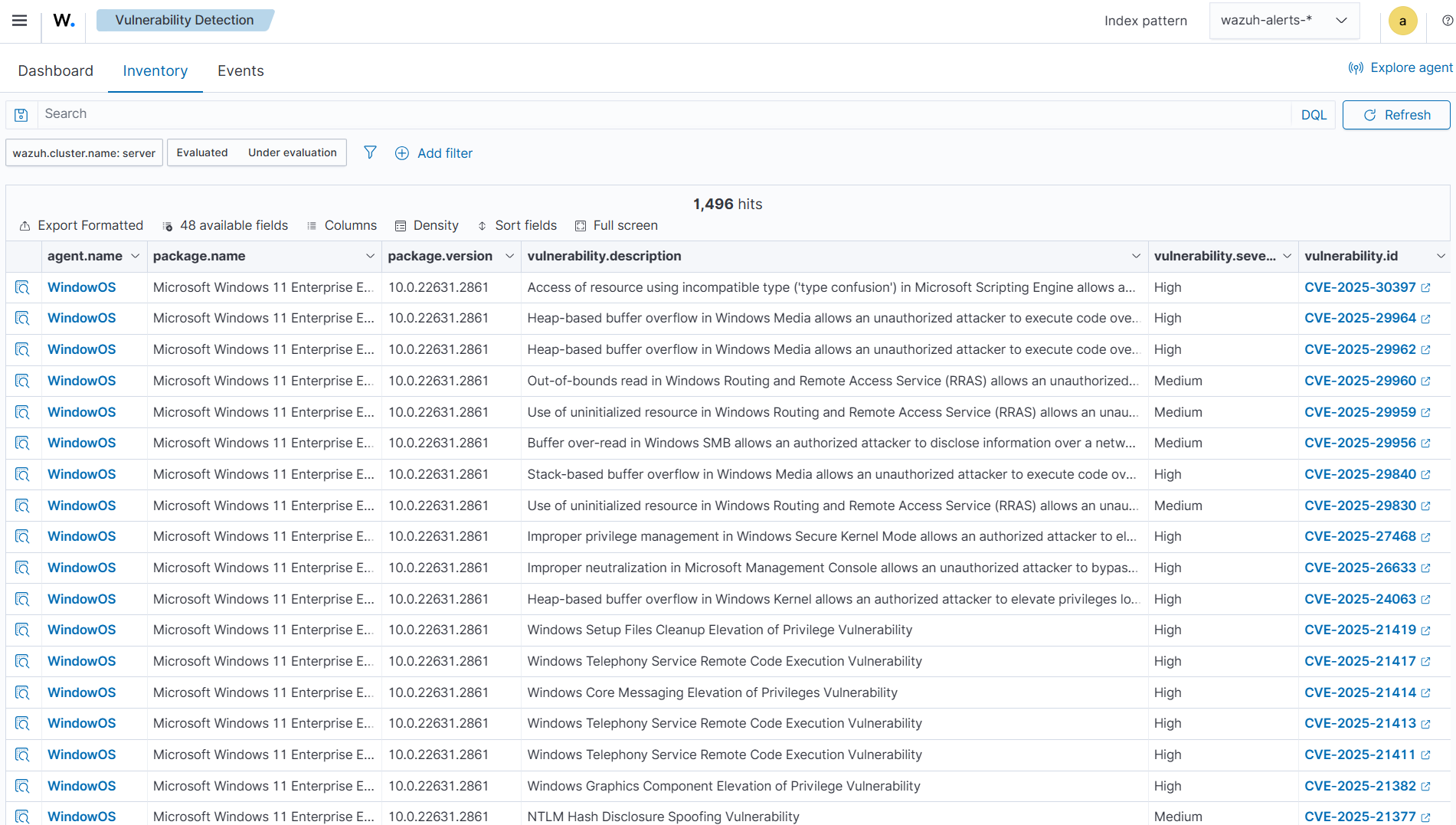
Task: Switch the evaluation filter to Evaluated
Action: (x=202, y=152)
